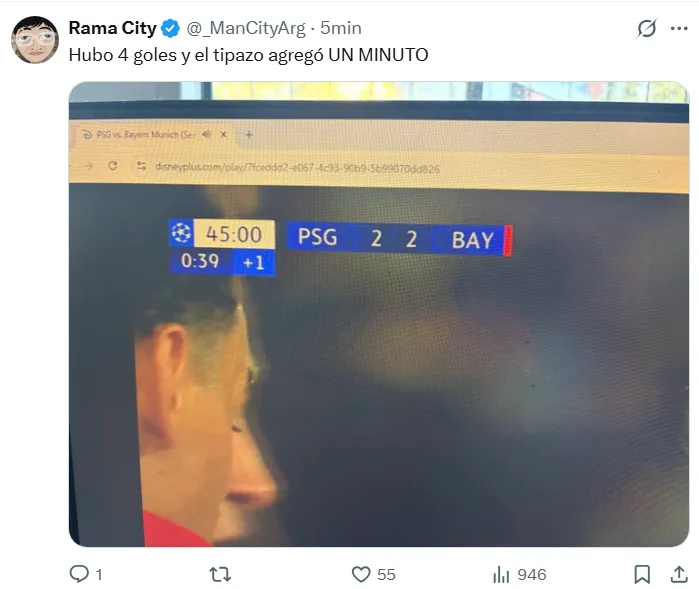
Task: Click the tweet text about UN MINUTO
Action: 248,55
